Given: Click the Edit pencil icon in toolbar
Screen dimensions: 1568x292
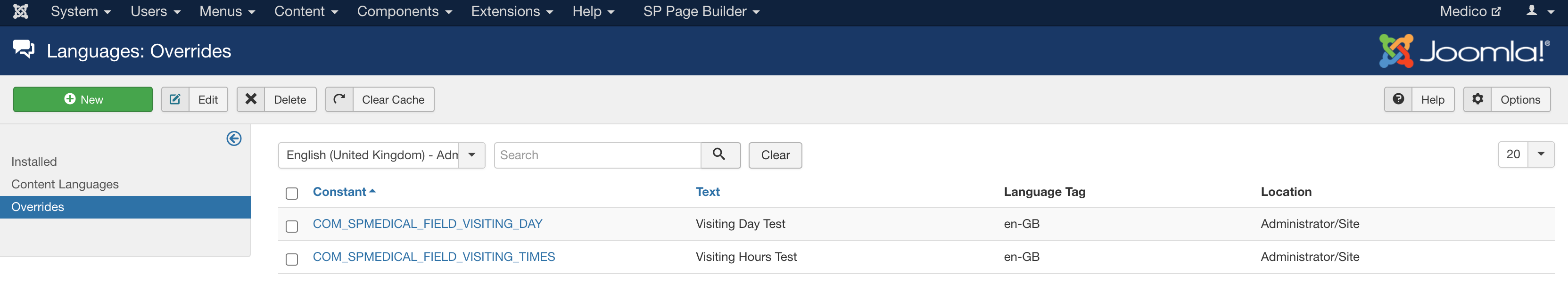Looking at the screenshot, I should pos(175,99).
